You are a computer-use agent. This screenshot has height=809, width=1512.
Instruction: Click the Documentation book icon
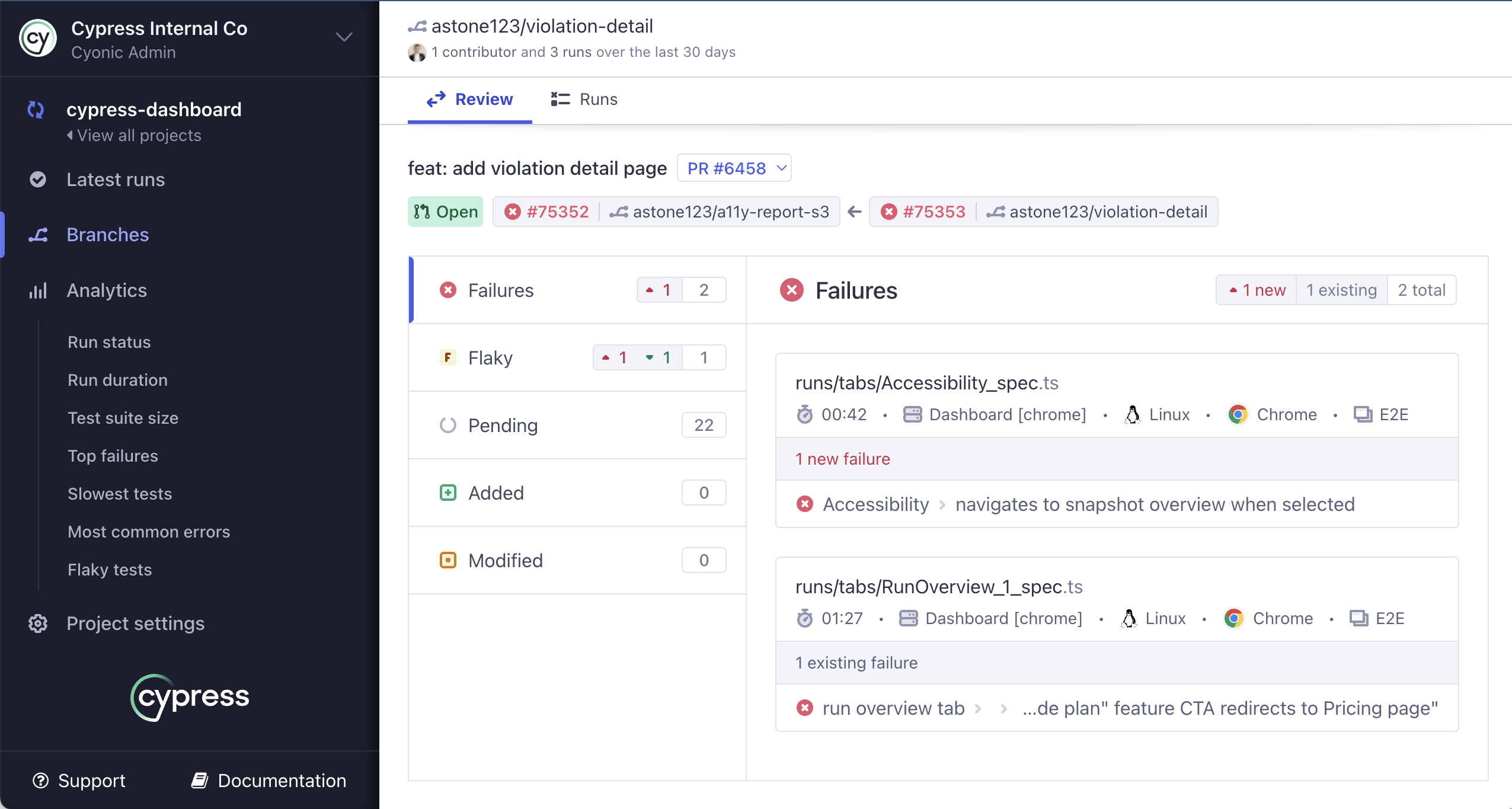pos(200,781)
